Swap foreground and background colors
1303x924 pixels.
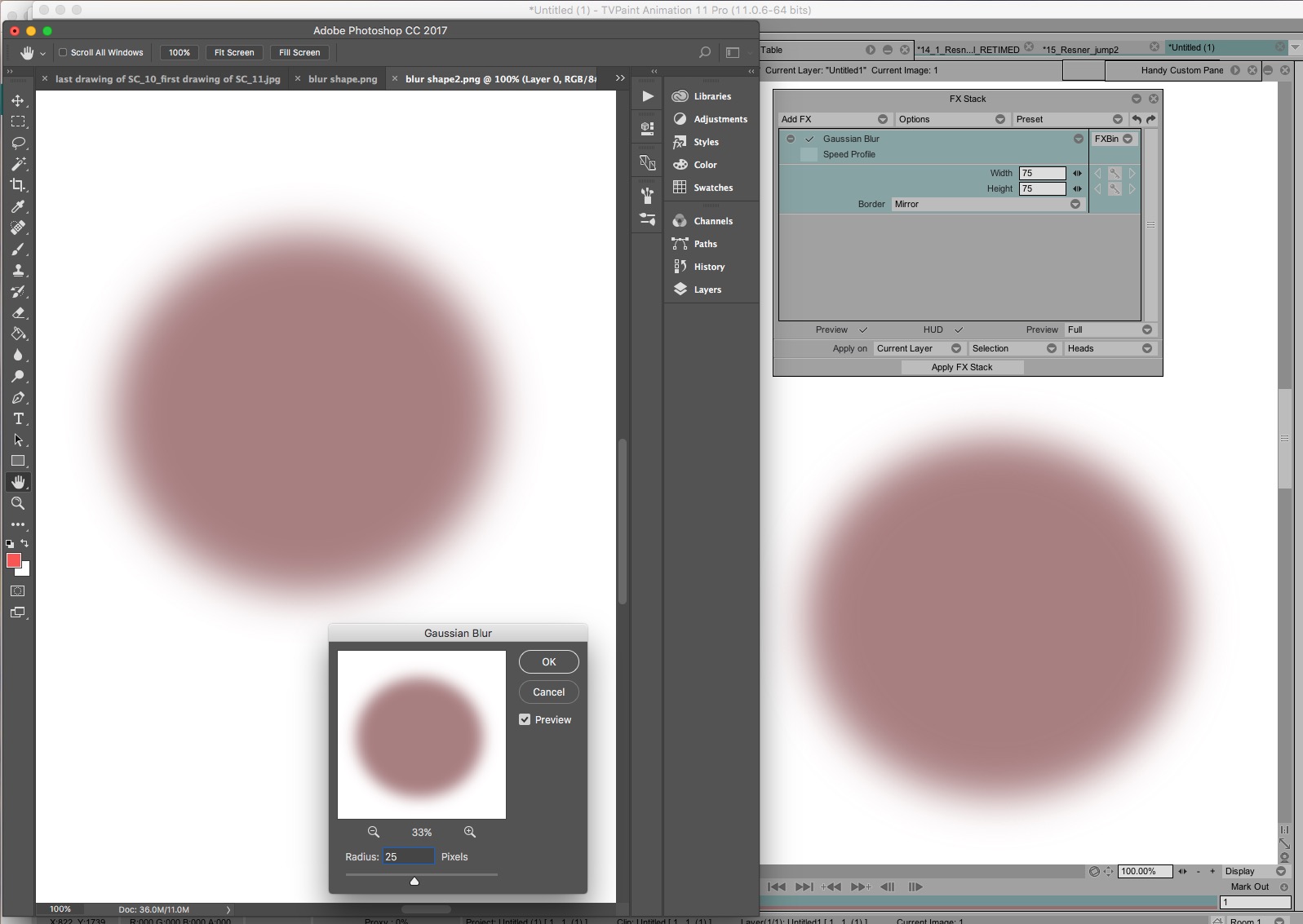pyautogui.click(x=24, y=543)
